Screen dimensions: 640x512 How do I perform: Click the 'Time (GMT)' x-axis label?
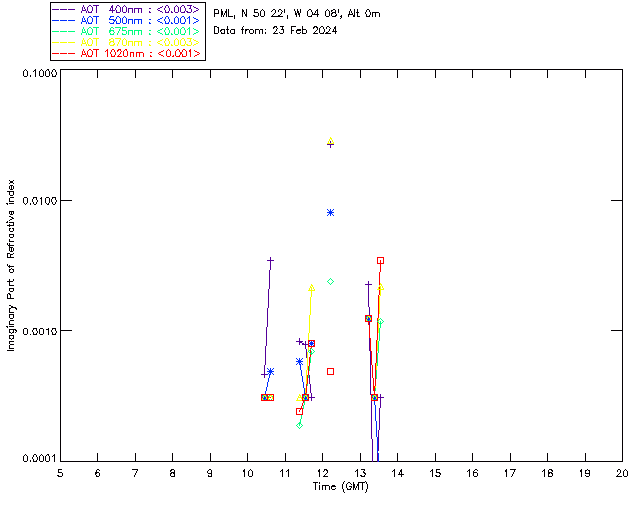(x=341, y=486)
